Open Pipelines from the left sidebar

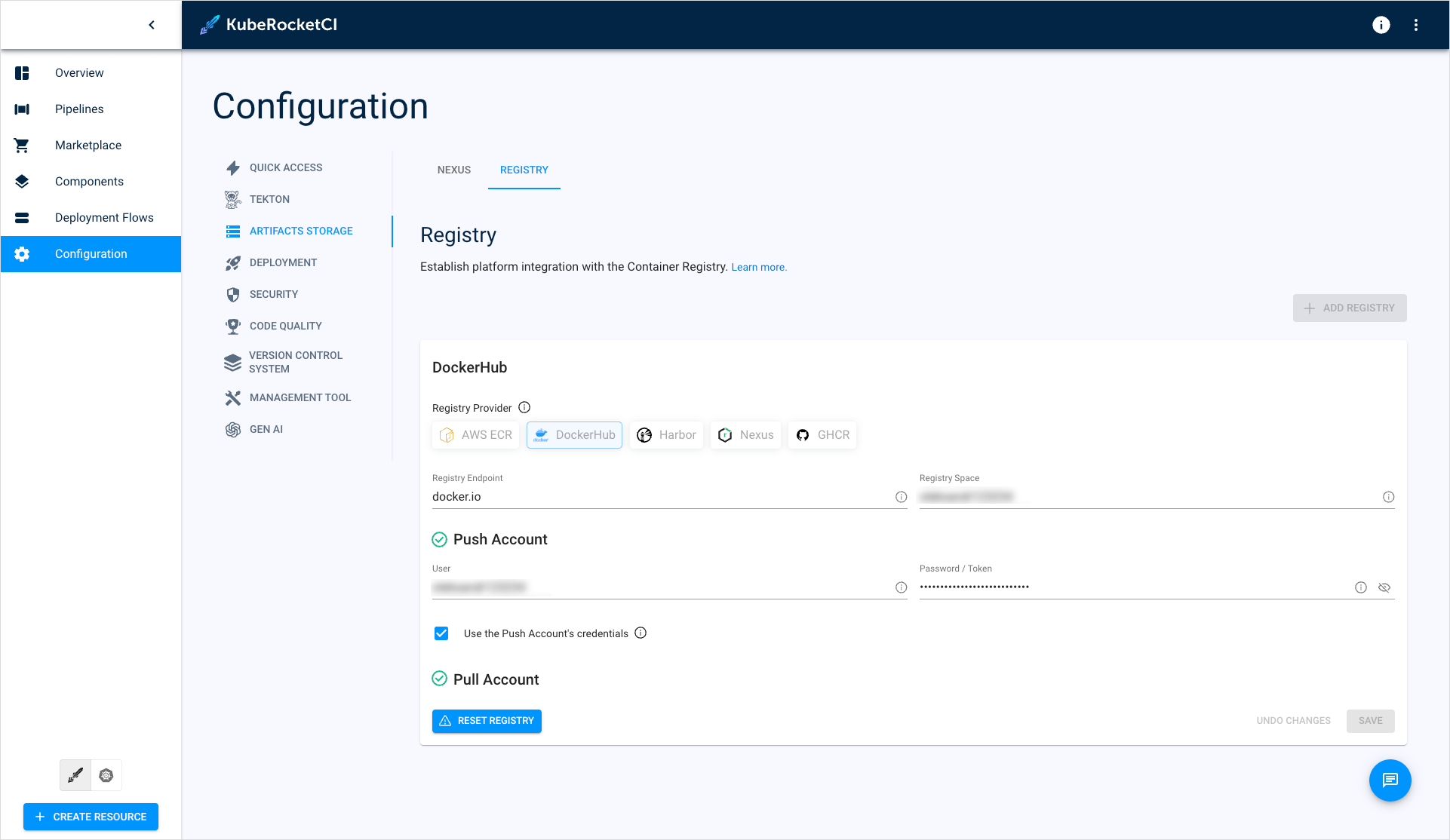(x=78, y=109)
